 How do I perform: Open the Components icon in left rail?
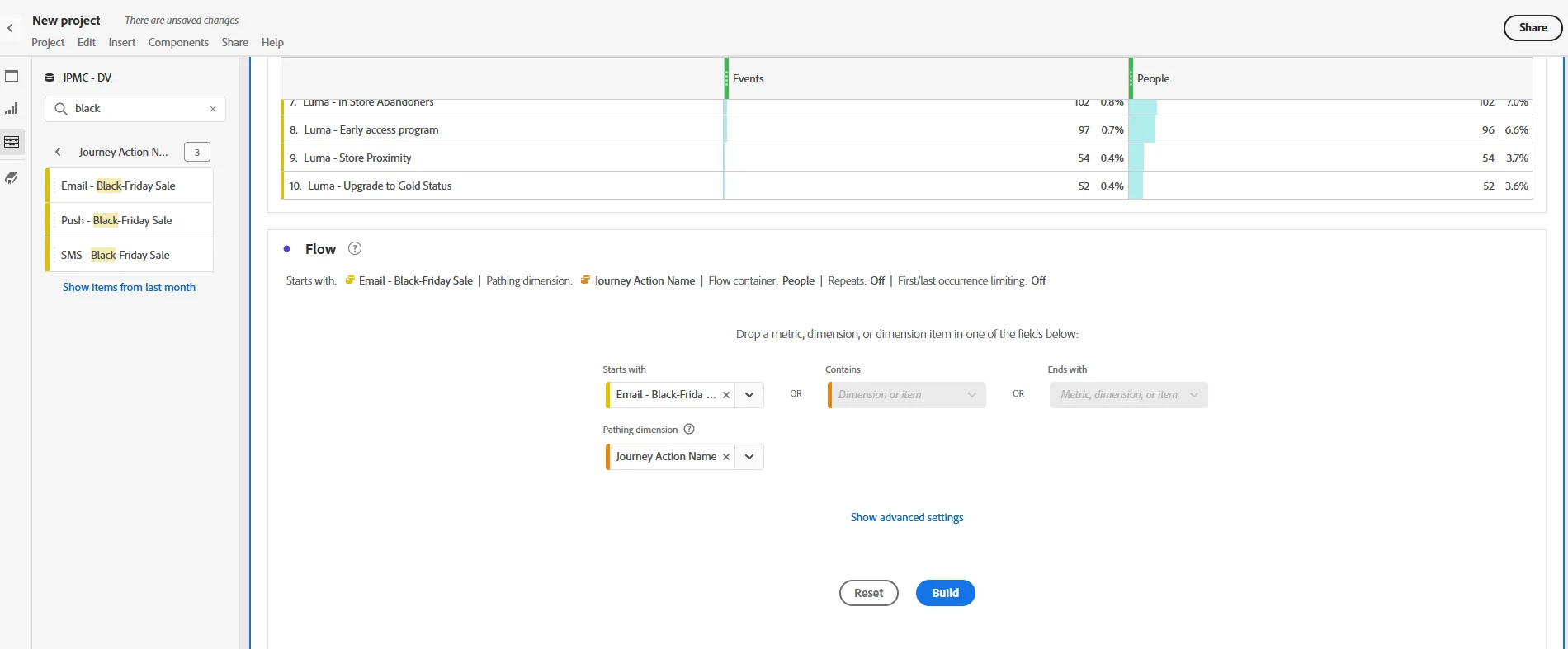click(x=12, y=142)
